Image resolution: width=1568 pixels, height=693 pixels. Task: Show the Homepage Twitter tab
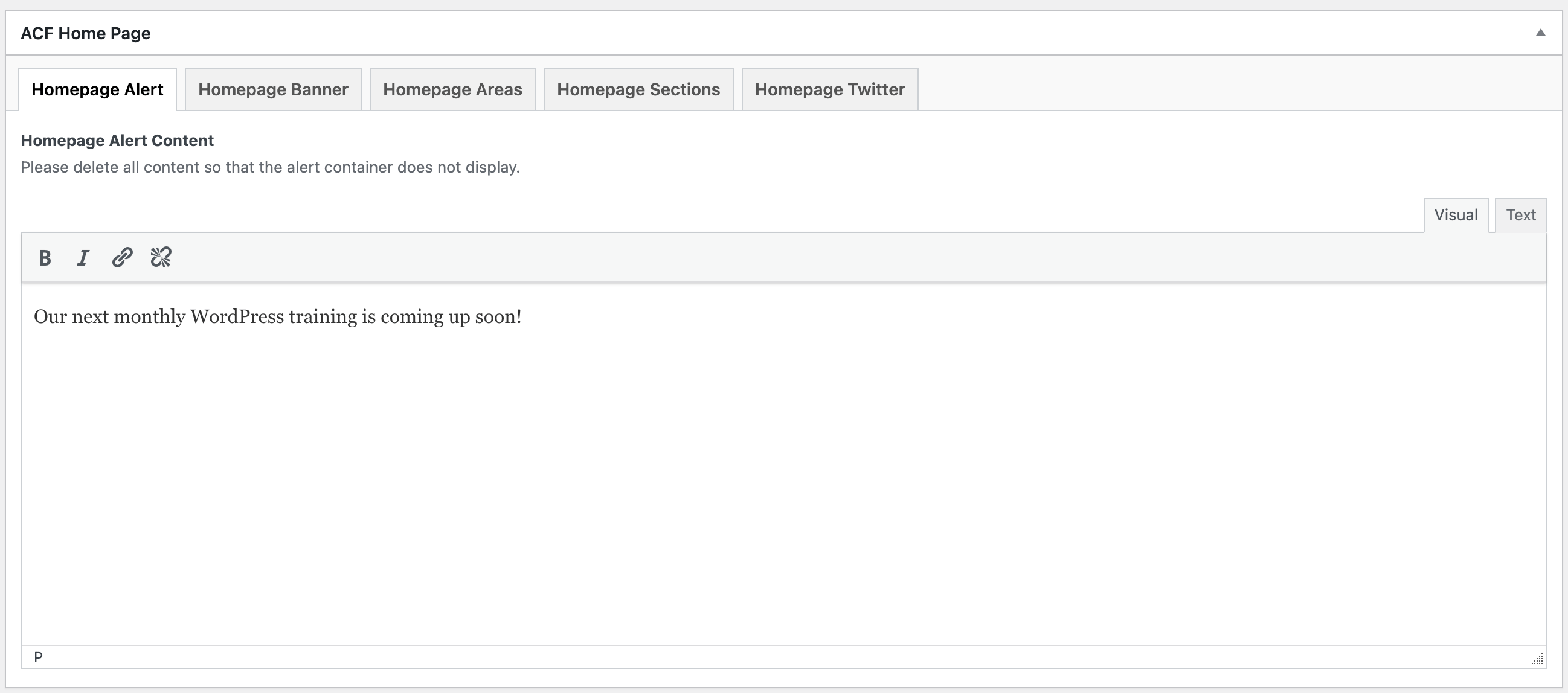(830, 89)
